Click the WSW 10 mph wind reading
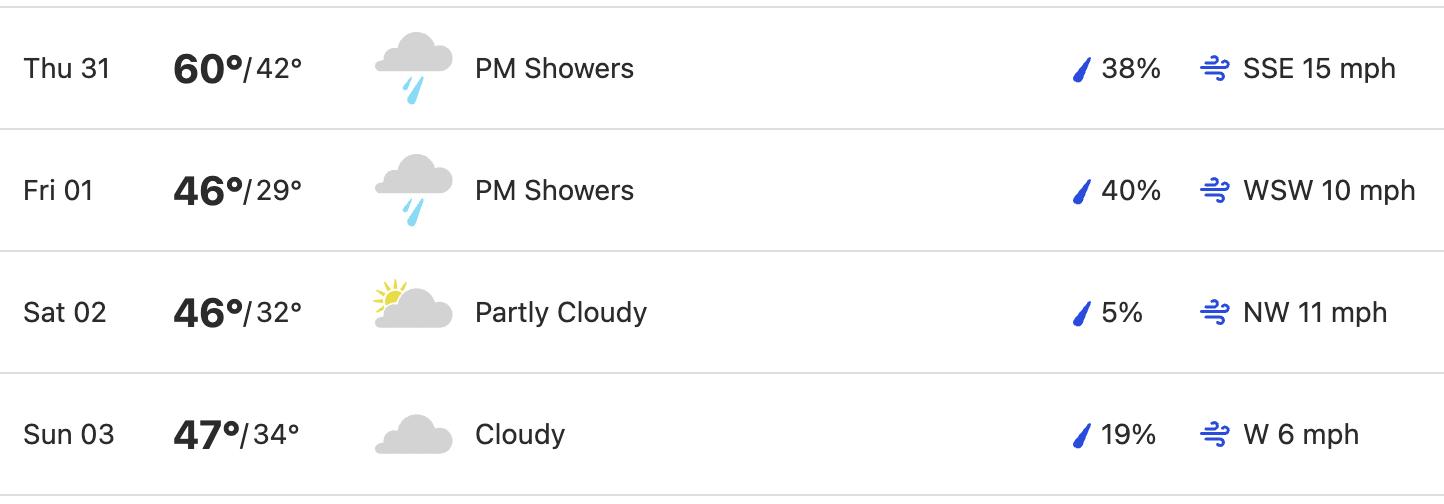The height and width of the screenshot is (504, 1444). [1329, 191]
